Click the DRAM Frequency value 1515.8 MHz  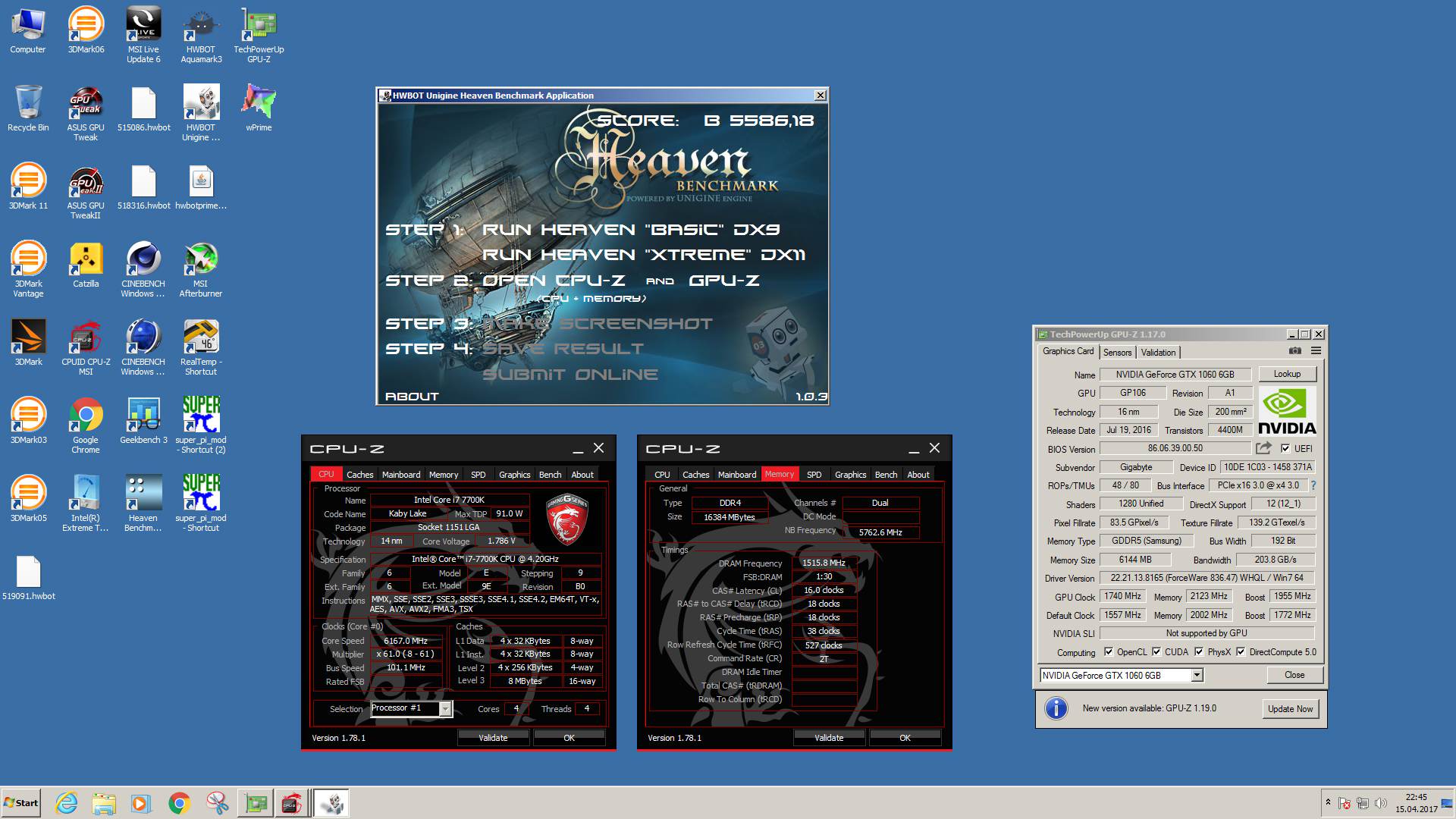[824, 563]
